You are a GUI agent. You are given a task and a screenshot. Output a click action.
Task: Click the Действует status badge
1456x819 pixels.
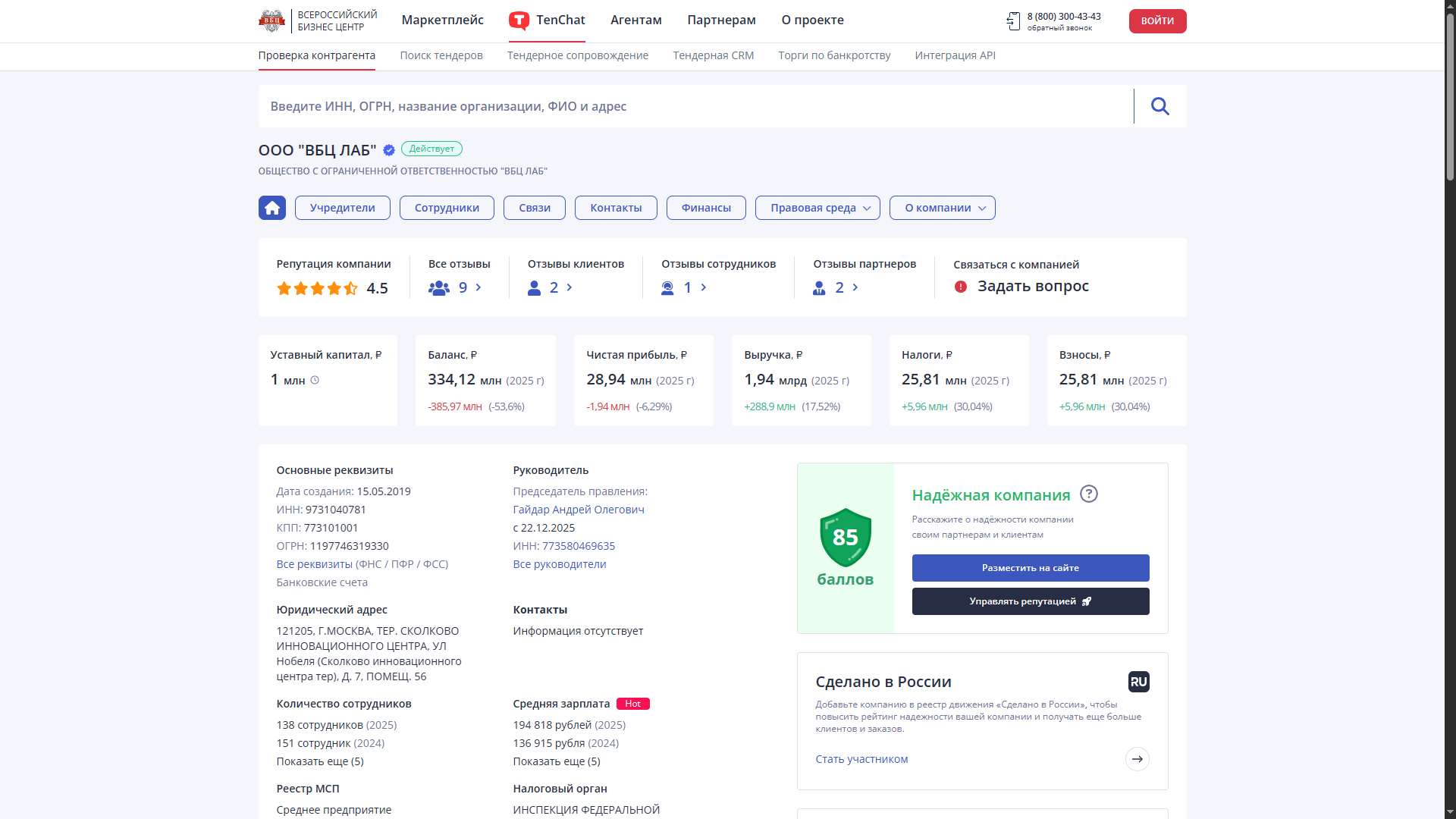pos(431,149)
